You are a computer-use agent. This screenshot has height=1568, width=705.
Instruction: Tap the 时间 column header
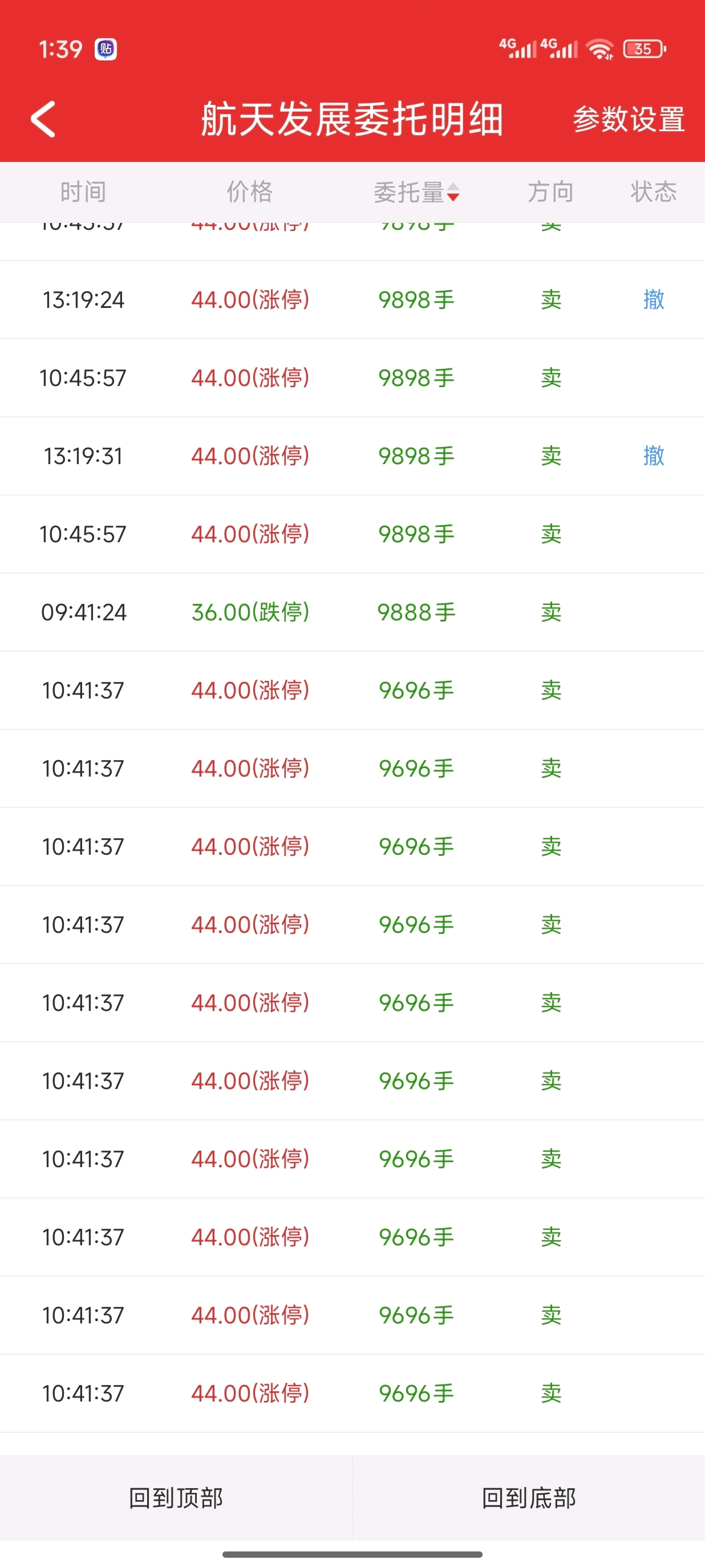(83, 192)
